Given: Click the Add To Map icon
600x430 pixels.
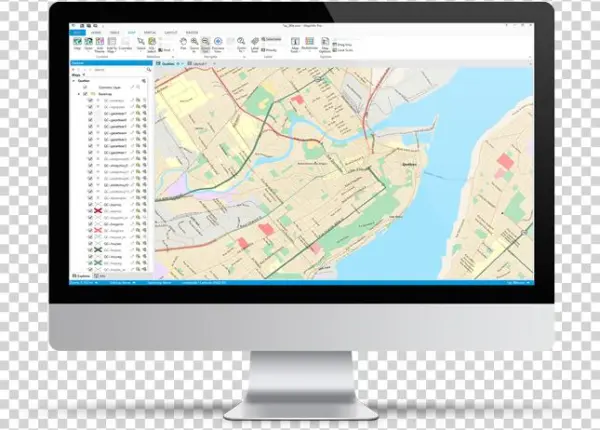Looking at the screenshot, I should pos(112,44).
